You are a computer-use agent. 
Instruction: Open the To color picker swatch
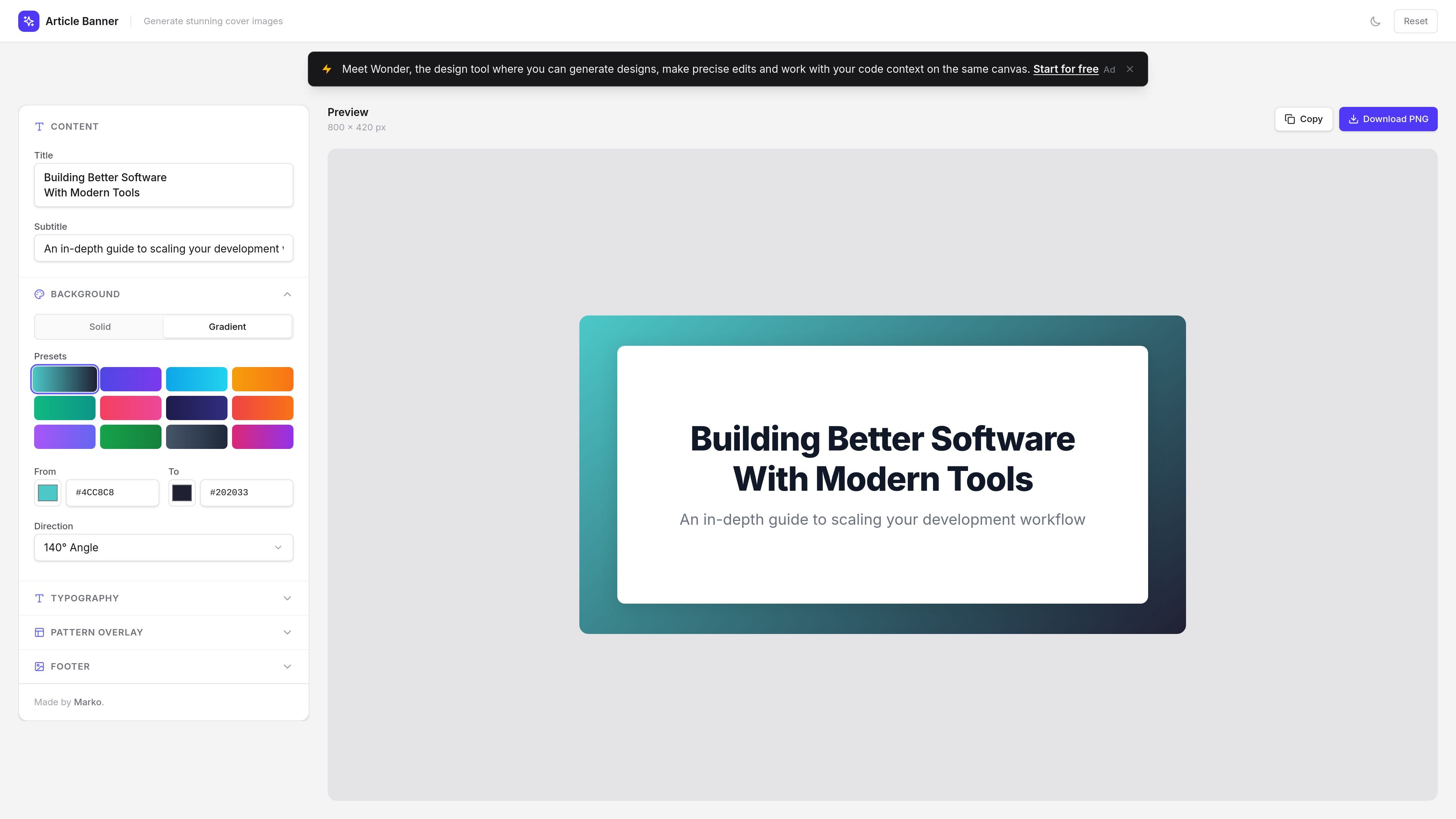click(x=182, y=493)
